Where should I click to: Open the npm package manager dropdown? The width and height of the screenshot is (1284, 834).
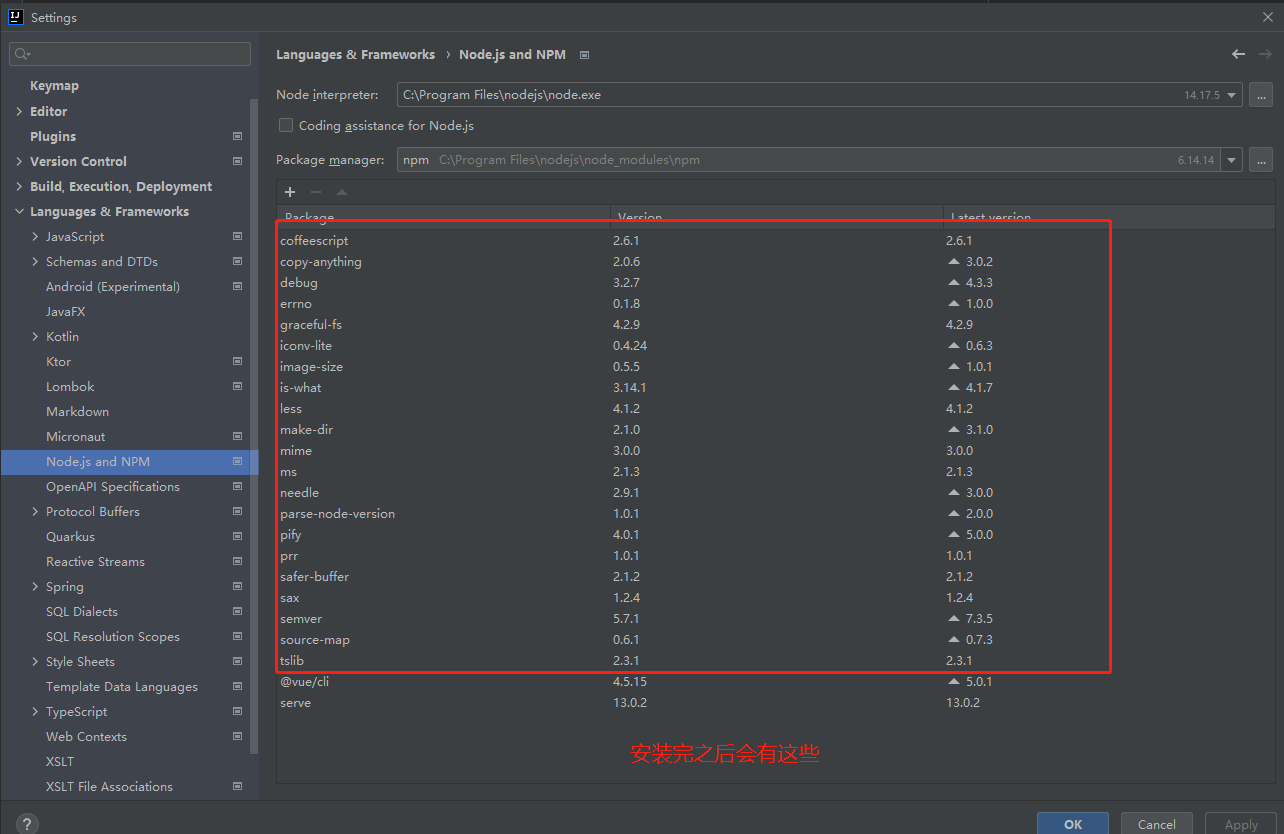[1231, 159]
